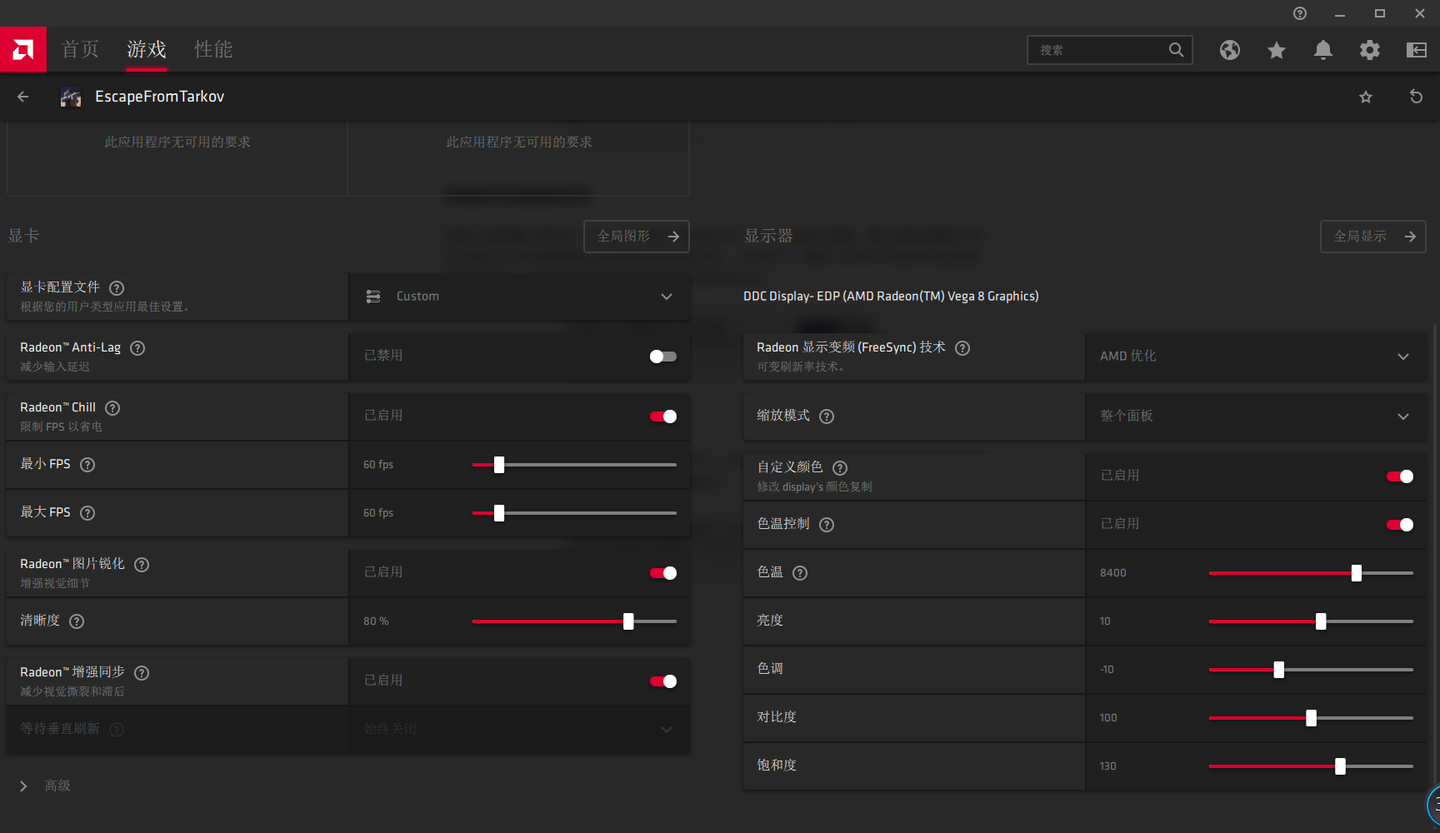Screen dimensions: 1440x833
Task: Show help for 色温
Action: (x=800, y=573)
